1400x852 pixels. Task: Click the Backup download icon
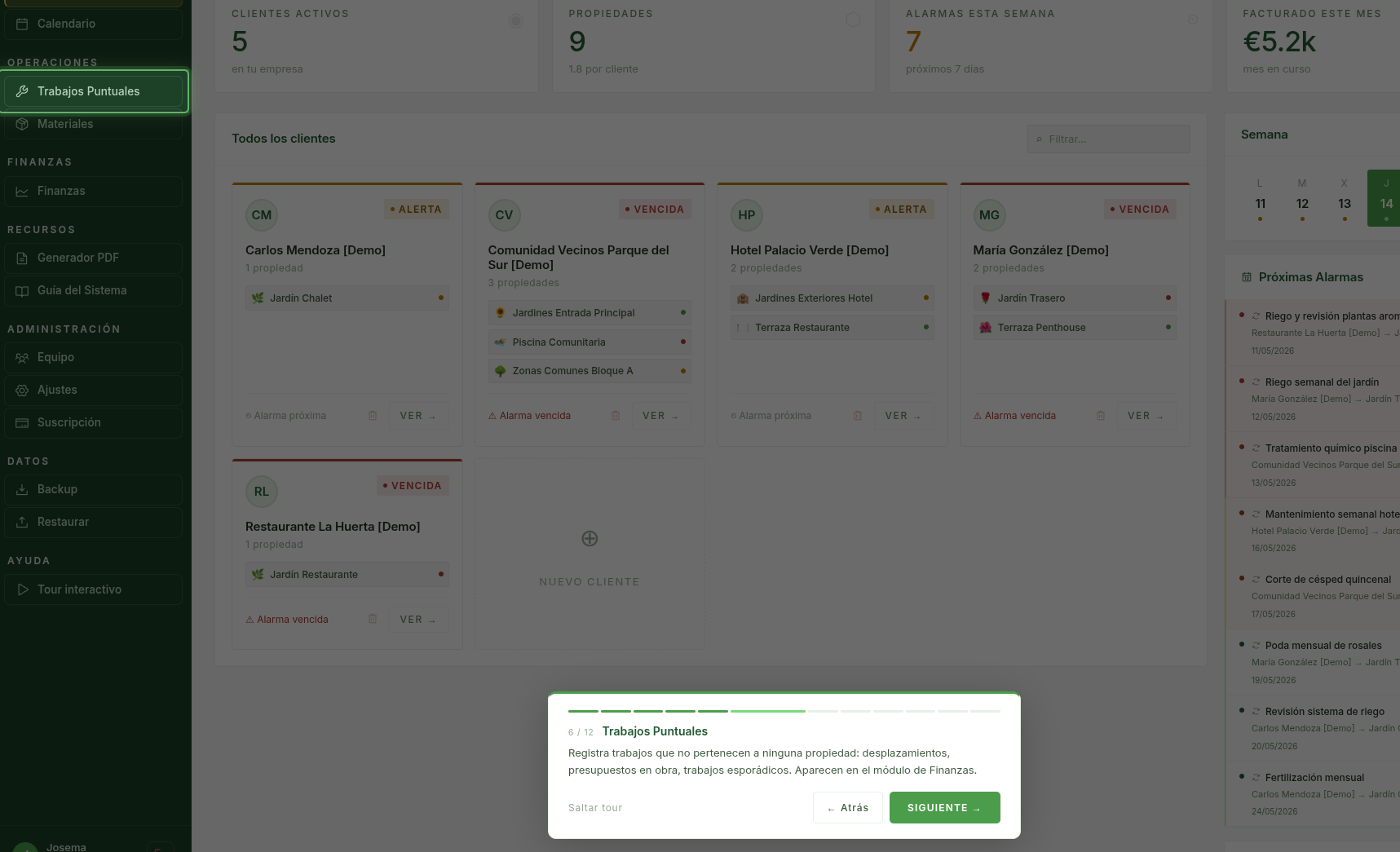tap(22, 489)
